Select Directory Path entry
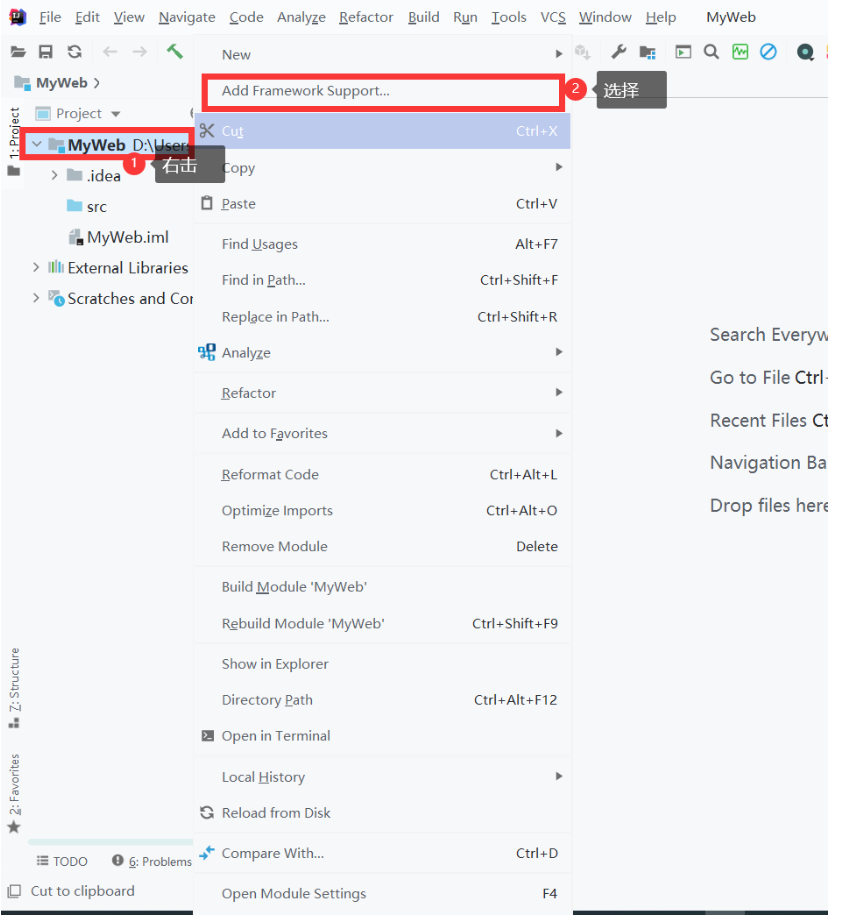Viewport: 842px width, 917px height. point(382,700)
